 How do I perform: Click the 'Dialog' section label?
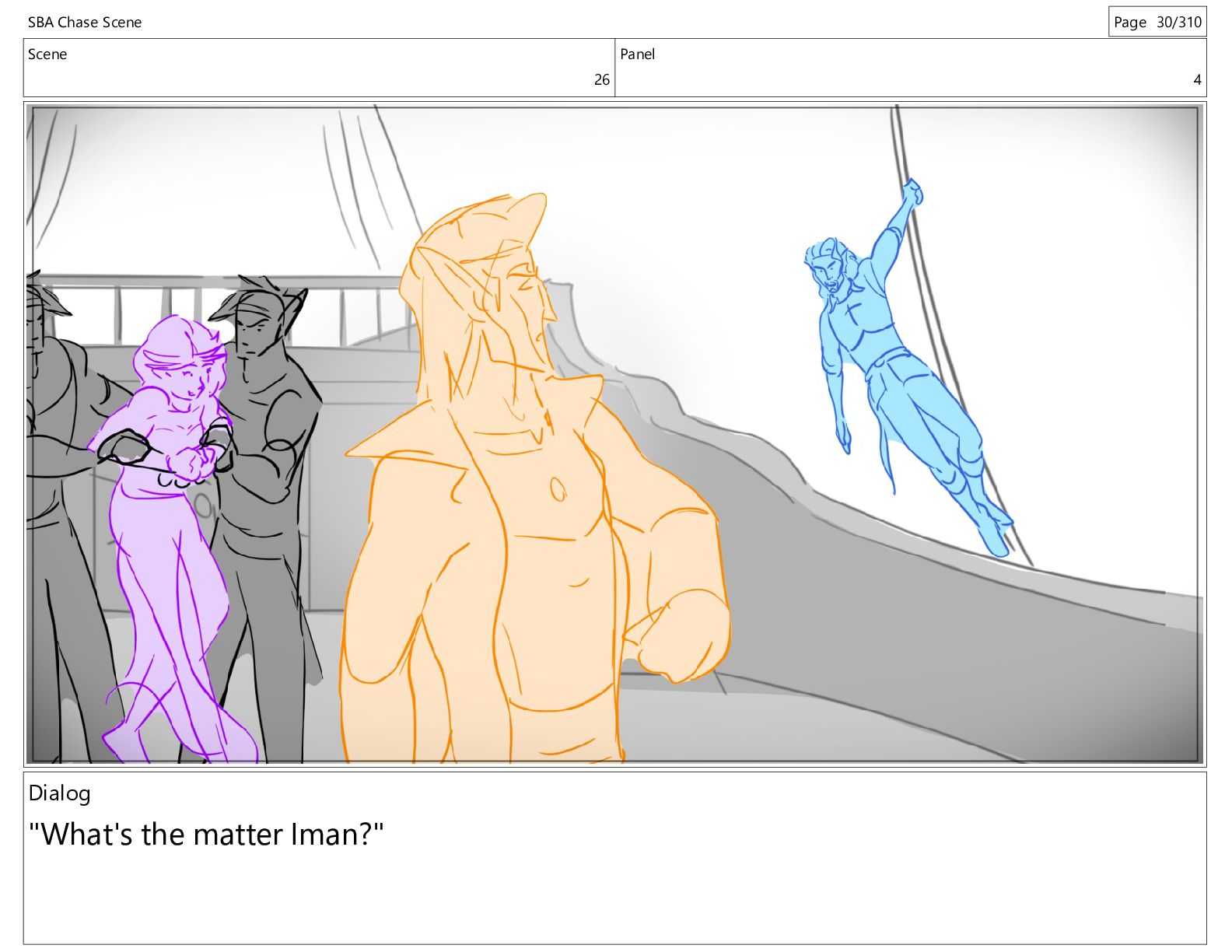click(60, 793)
